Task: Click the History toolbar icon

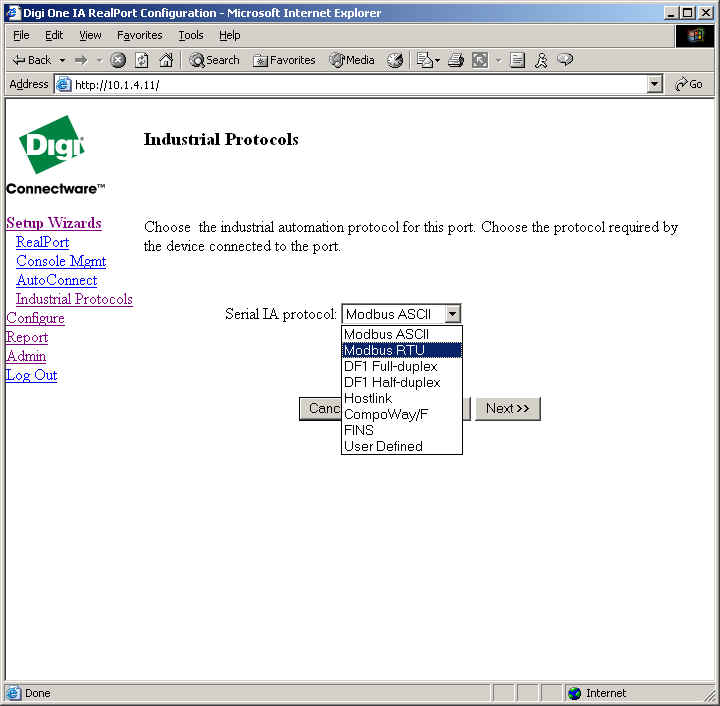Action: pyautogui.click(x=395, y=60)
